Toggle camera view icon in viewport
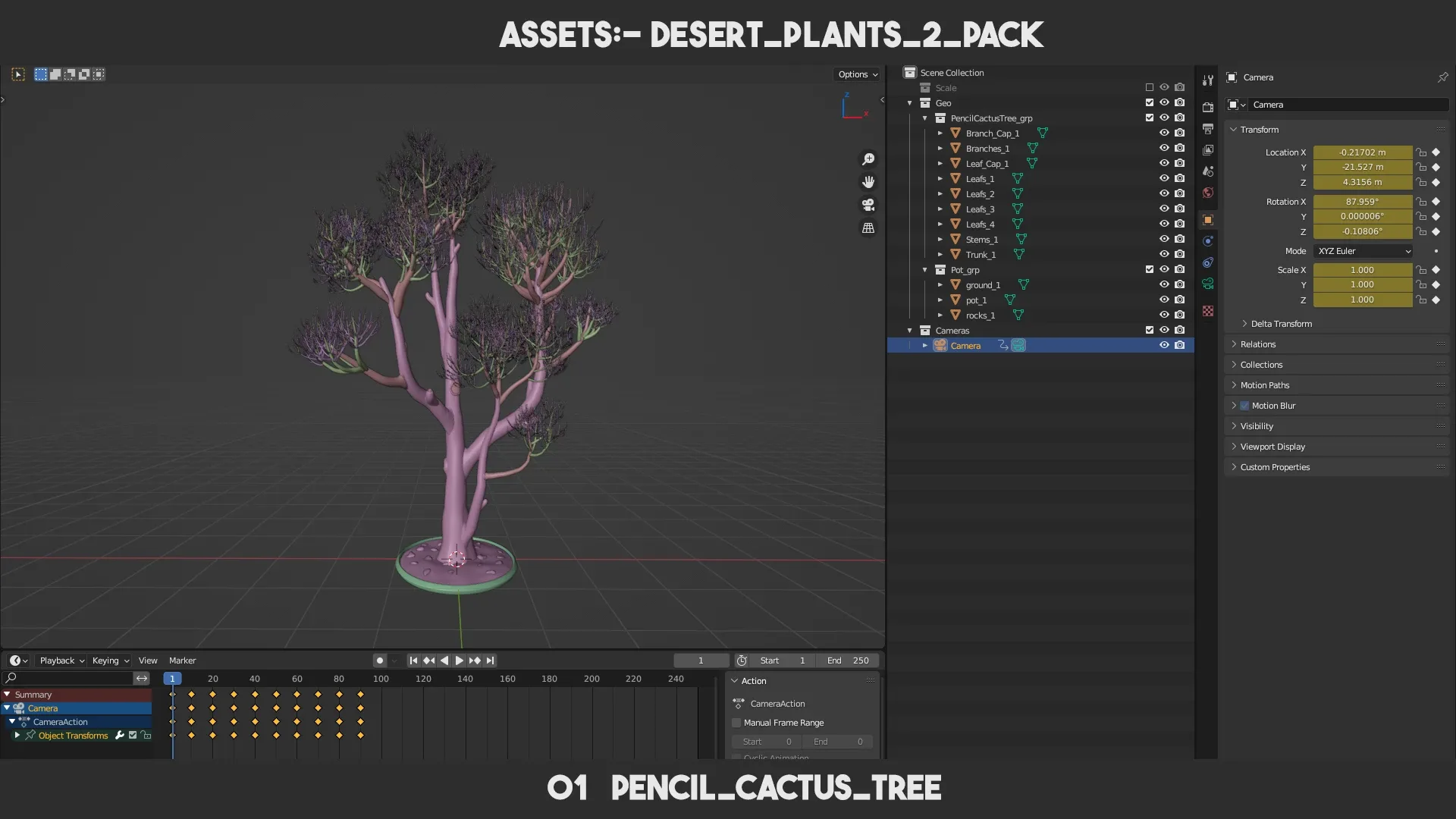This screenshot has width=1456, height=819. point(868,205)
